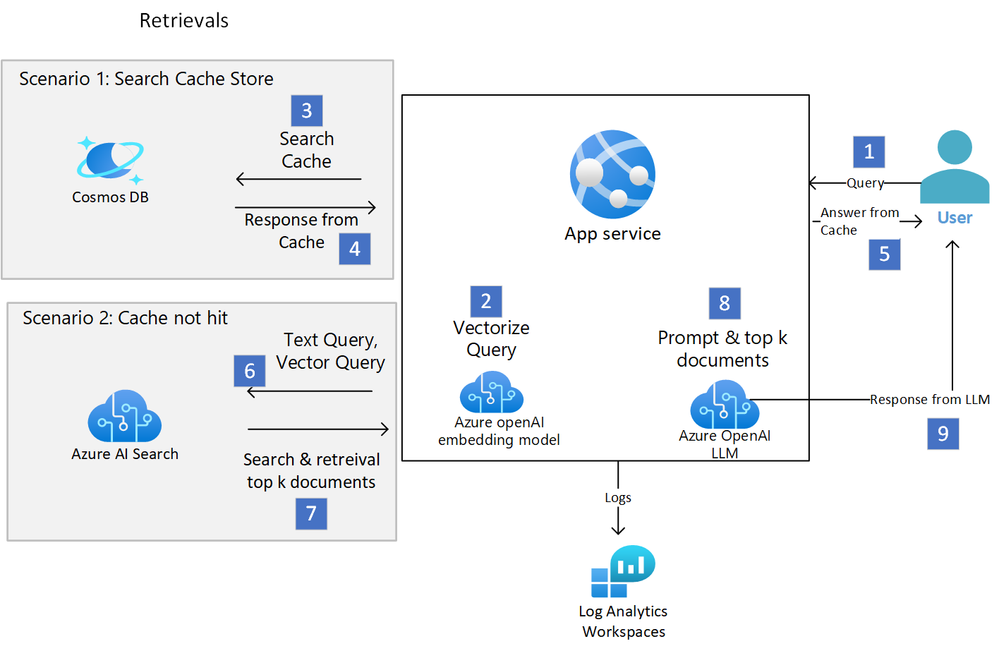This screenshot has width=999, height=650.
Task: Click the 'Search Cache' label
Action: point(306,150)
